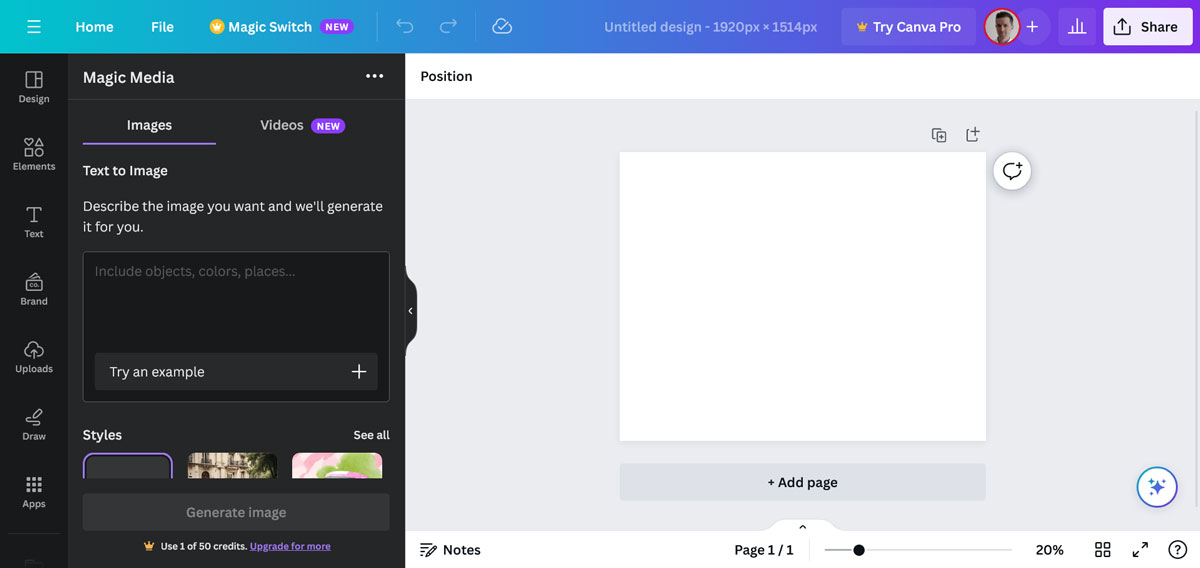The image size is (1200, 568).
Task: Enter fullscreen present mode
Action: [x=1140, y=550]
